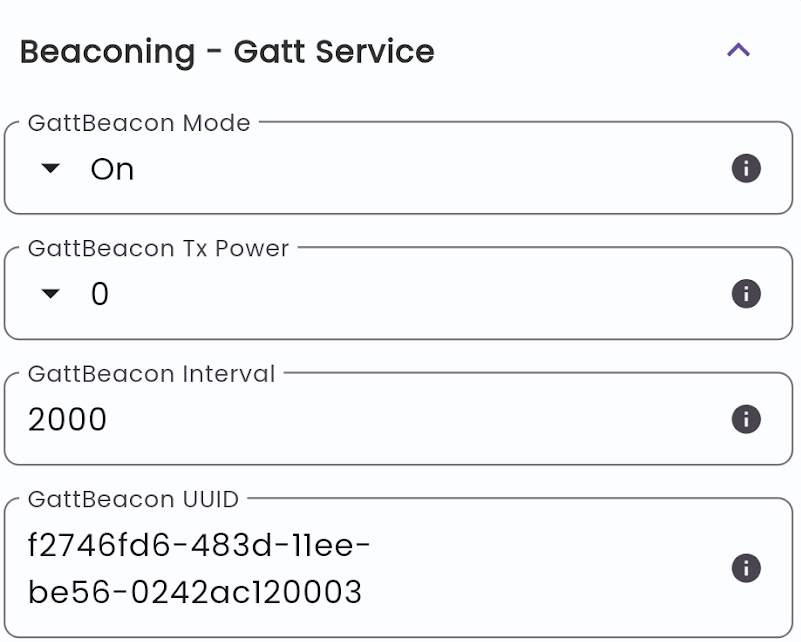Viewport: 801px width, 642px height.
Task: Click inside the GattBeacon Interval field
Action: pyautogui.click(x=300, y=419)
